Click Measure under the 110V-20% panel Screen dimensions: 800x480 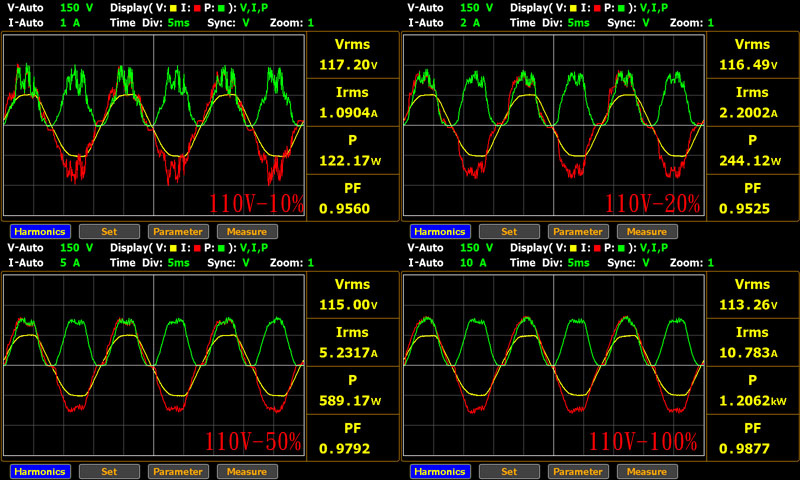647,232
